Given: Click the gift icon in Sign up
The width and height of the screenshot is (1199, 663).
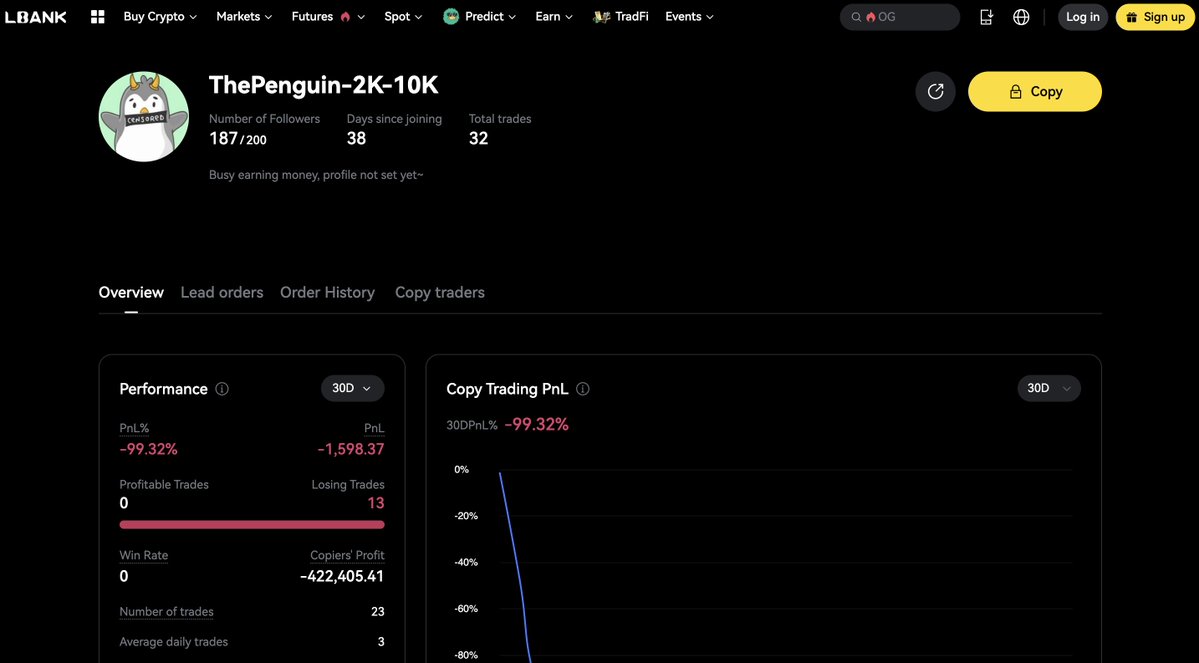Looking at the screenshot, I should [x=1132, y=17].
